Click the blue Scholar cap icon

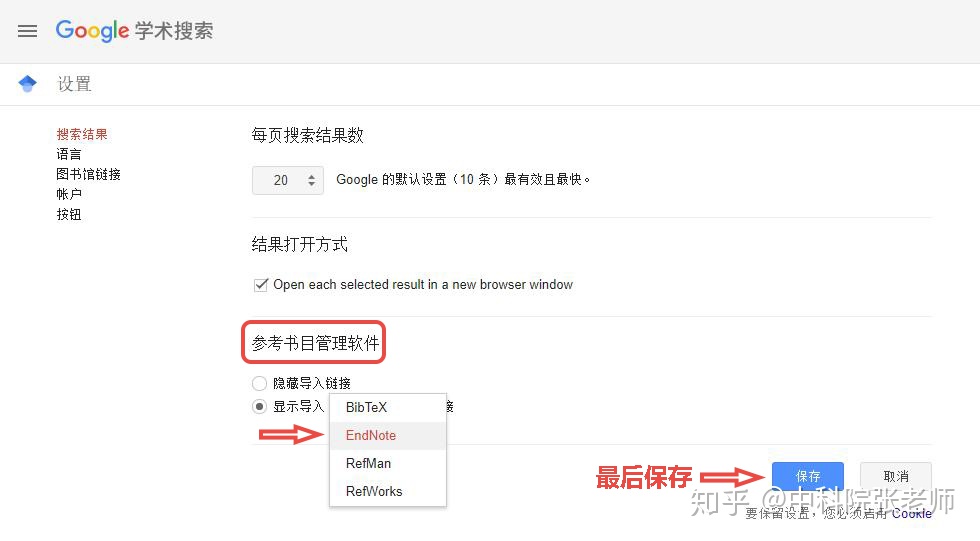[28, 84]
